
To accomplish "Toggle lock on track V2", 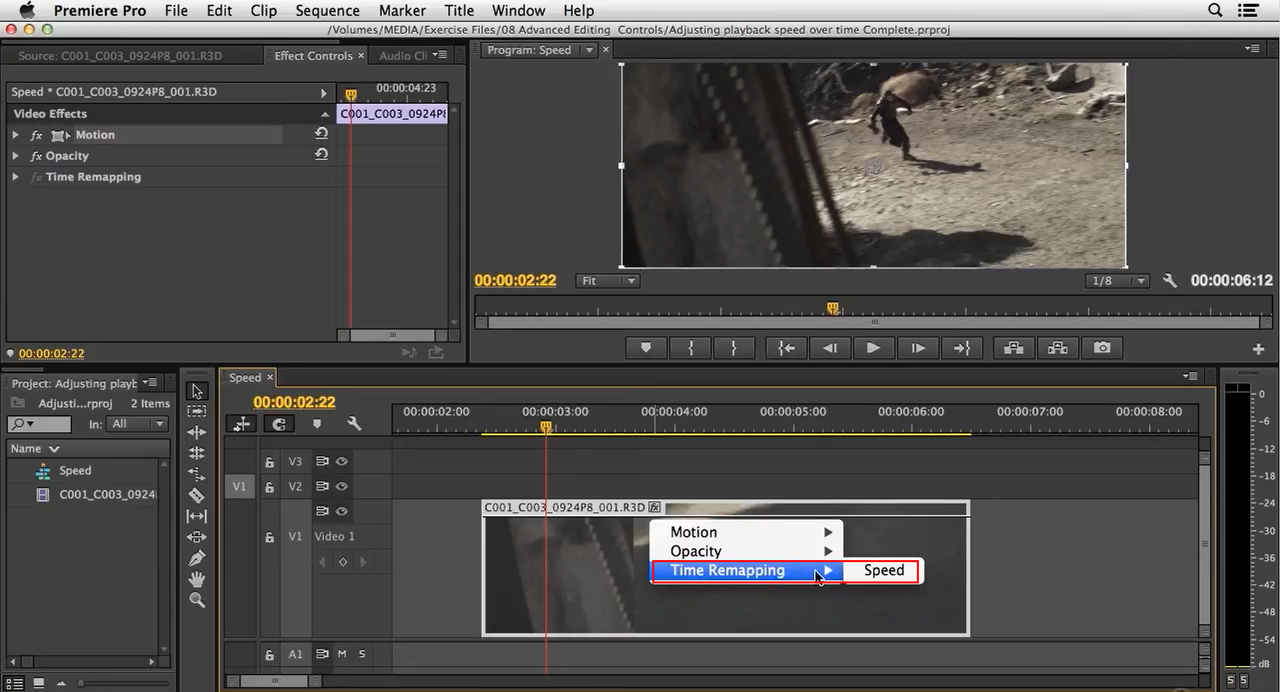I will pyautogui.click(x=269, y=487).
